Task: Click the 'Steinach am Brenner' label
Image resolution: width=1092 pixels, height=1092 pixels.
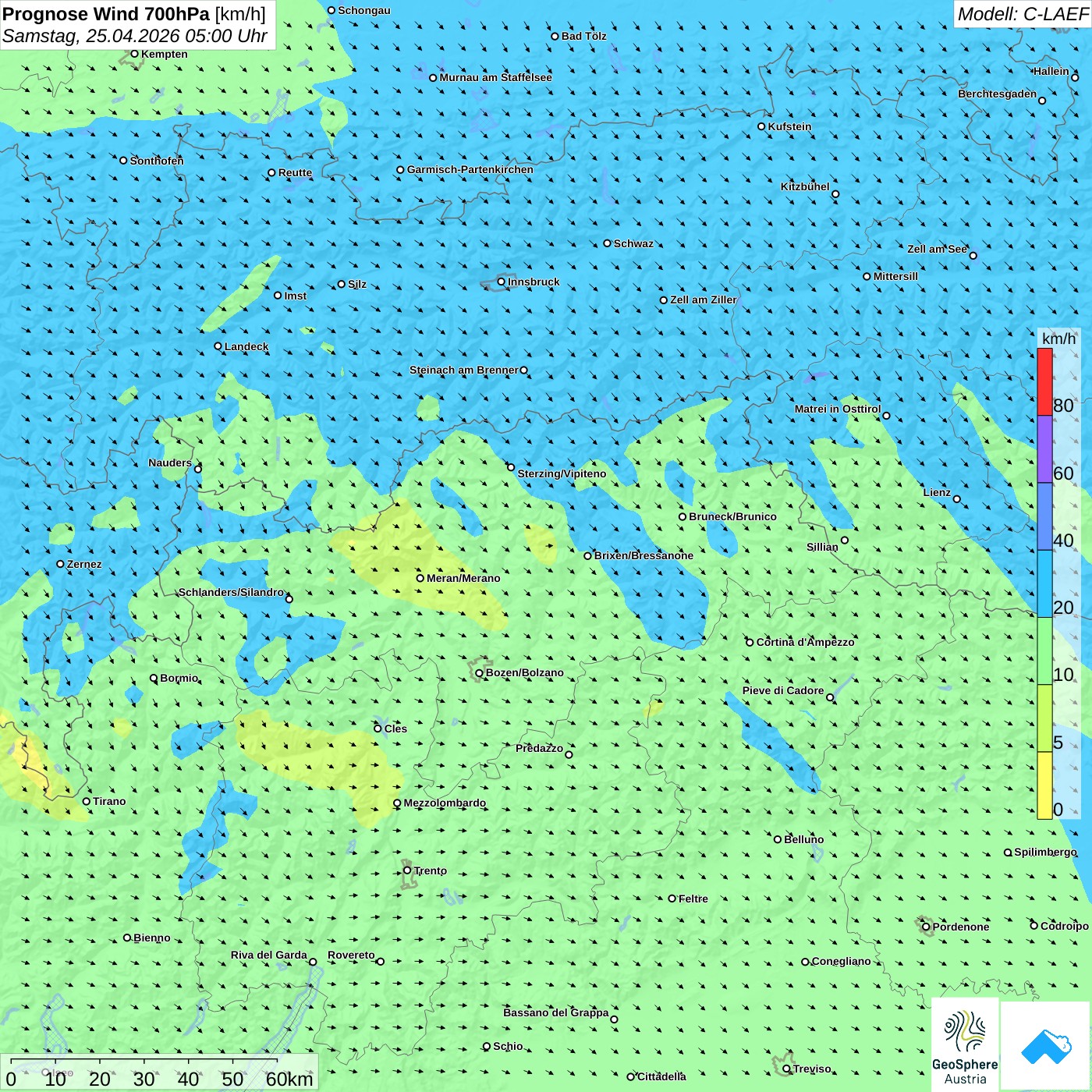Action: click(464, 370)
